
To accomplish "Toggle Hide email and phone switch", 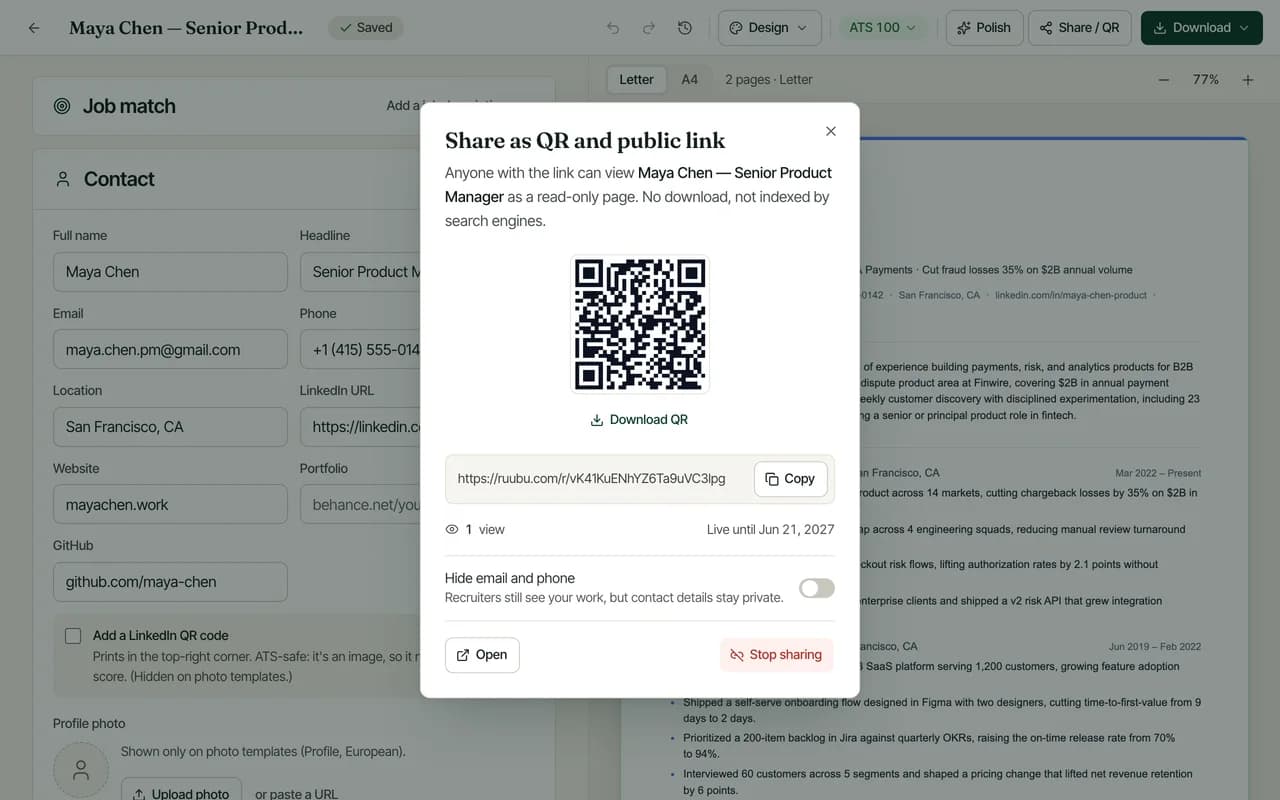I will coord(817,588).
